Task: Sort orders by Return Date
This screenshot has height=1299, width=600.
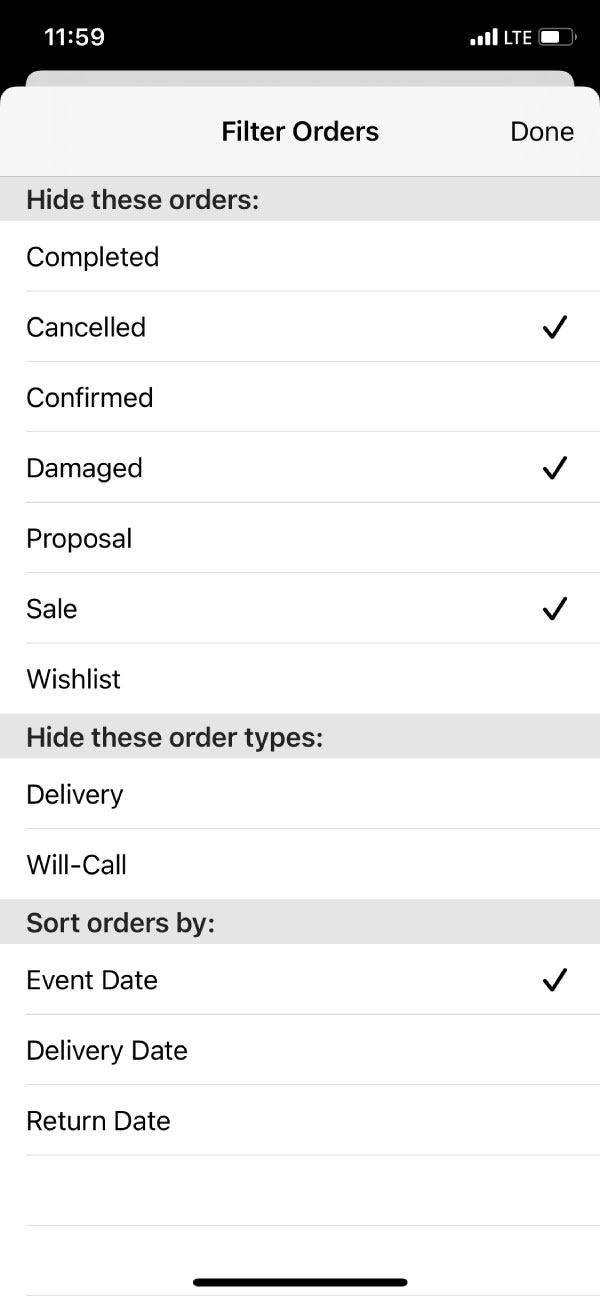Action: pyautogui.click(x=300, y=1120)
